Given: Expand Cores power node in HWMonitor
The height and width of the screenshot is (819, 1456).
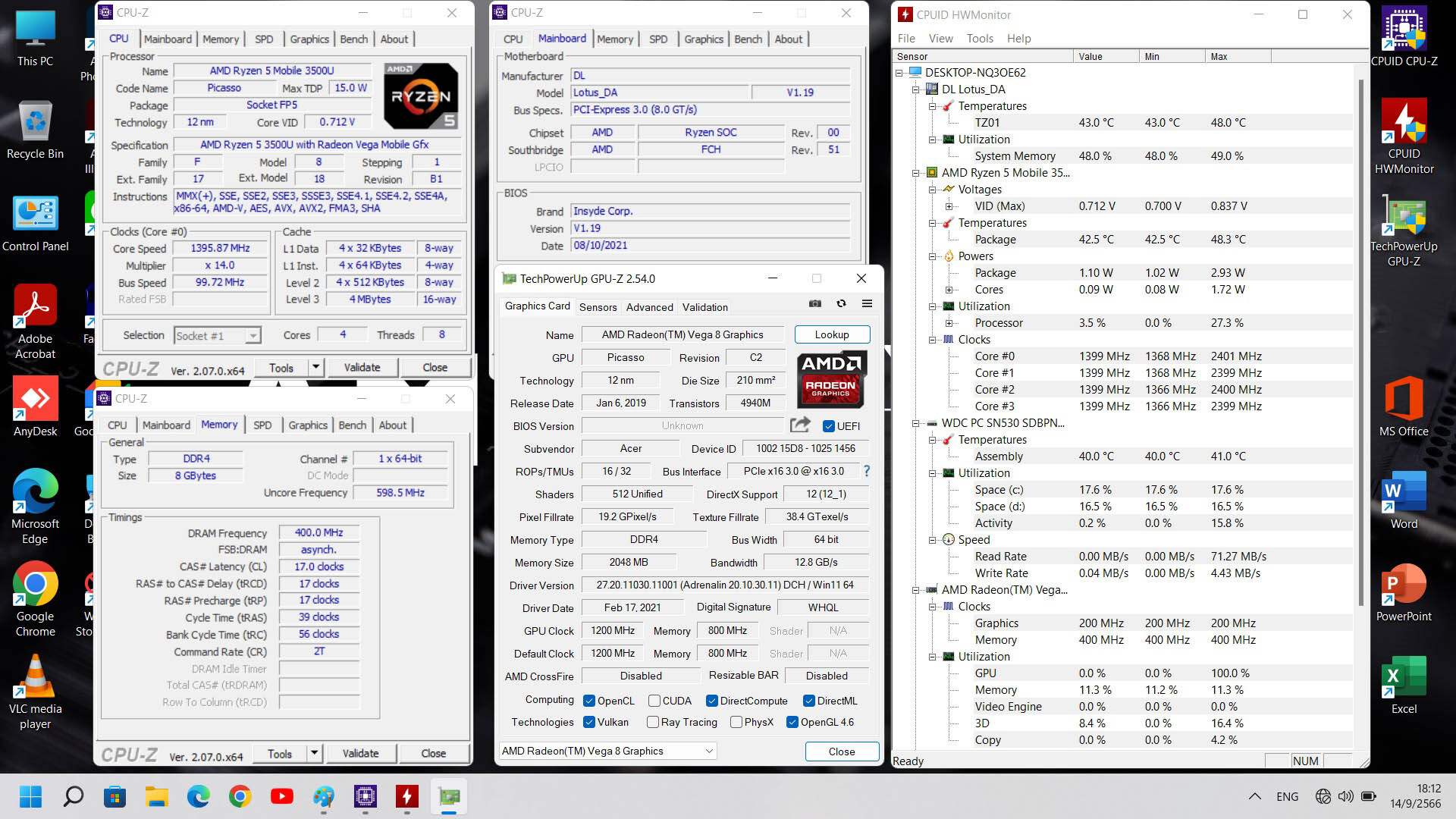Looking at the screenshot, I should (949, 290).
